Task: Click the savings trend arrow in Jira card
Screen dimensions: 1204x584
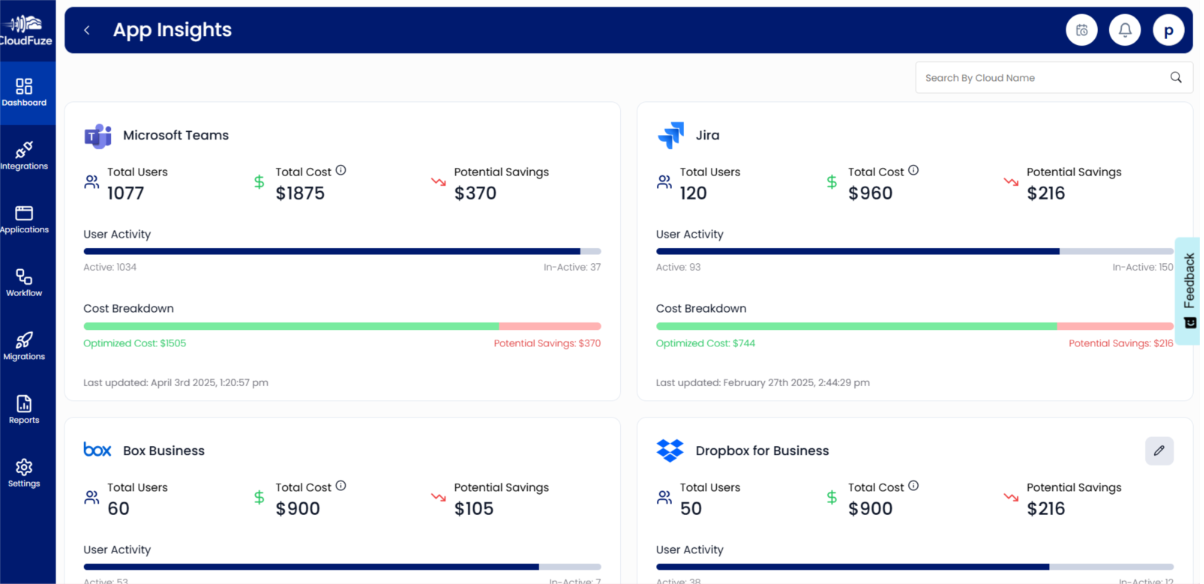Action: point(1010,182)
